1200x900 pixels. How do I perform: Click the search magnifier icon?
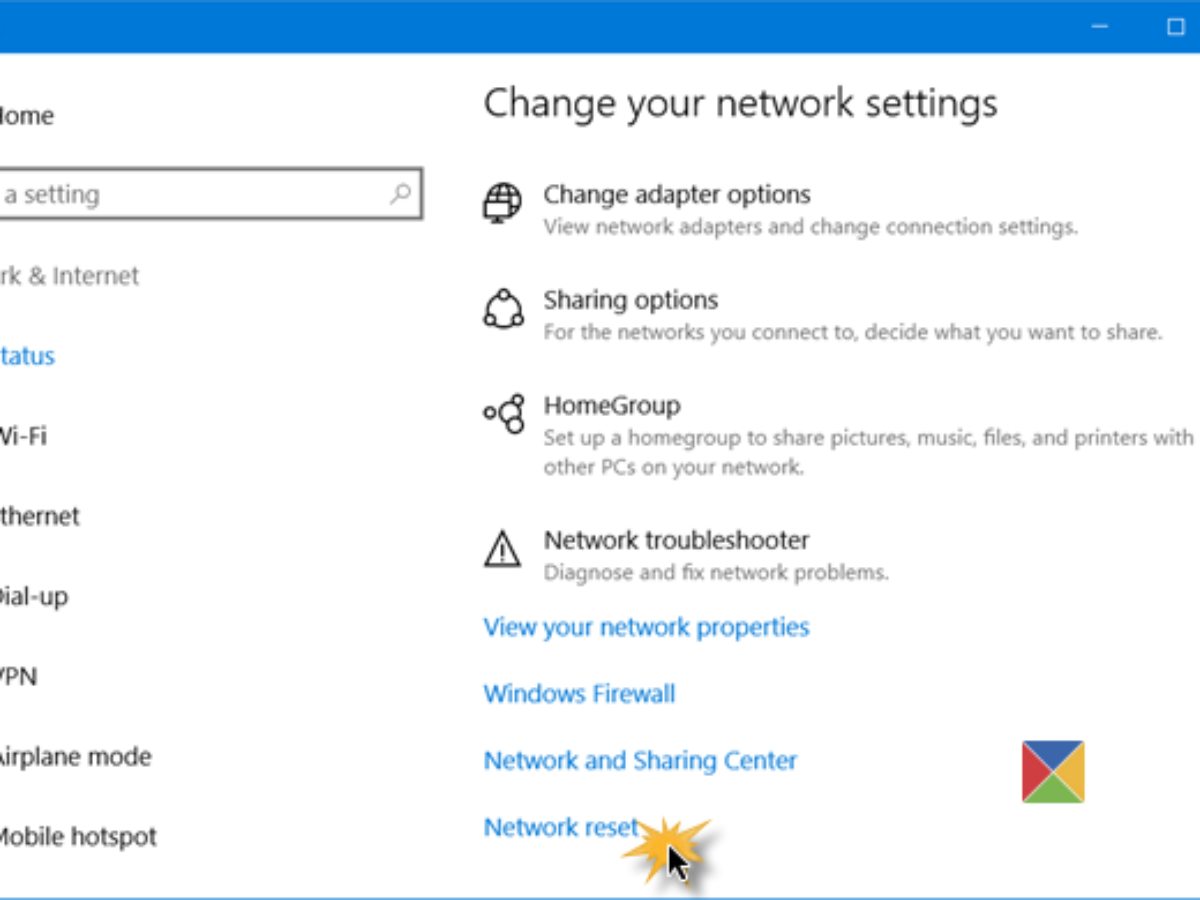[401, 193]
